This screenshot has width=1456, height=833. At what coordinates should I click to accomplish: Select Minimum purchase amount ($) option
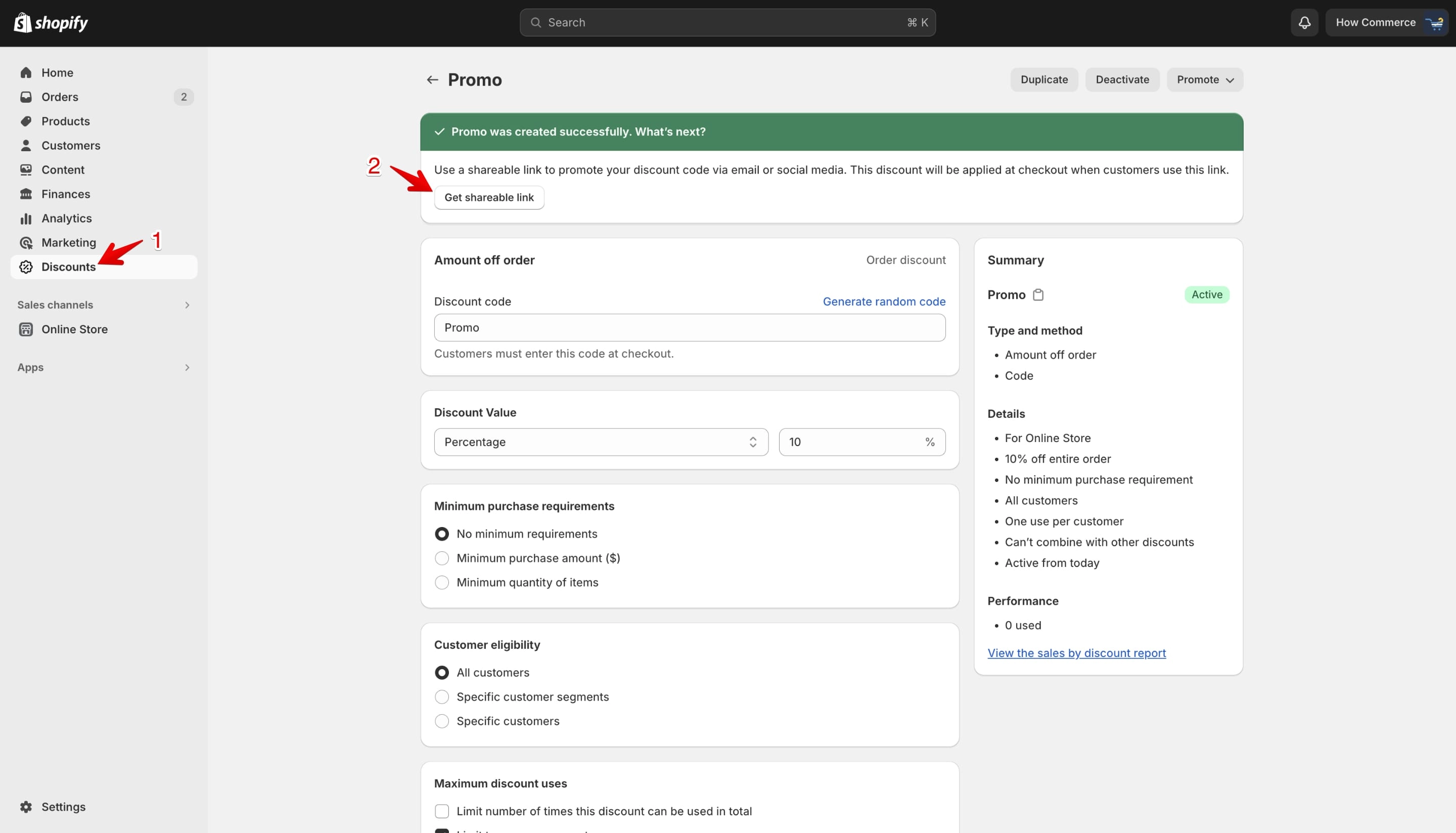pyautogui.click(x=441, y=558)
